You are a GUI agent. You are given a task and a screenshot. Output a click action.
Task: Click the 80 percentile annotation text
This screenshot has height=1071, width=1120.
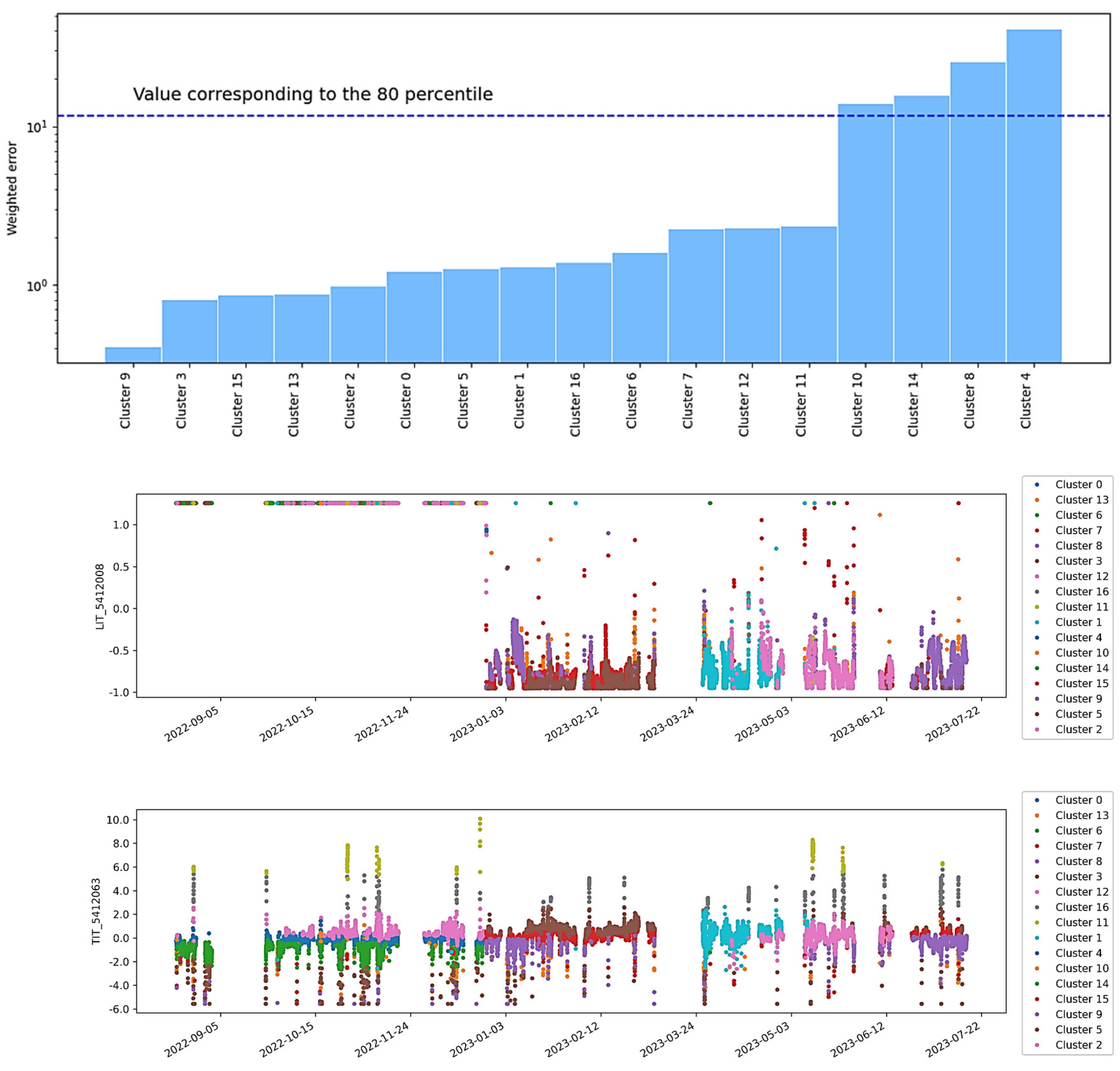coord(313,94)
